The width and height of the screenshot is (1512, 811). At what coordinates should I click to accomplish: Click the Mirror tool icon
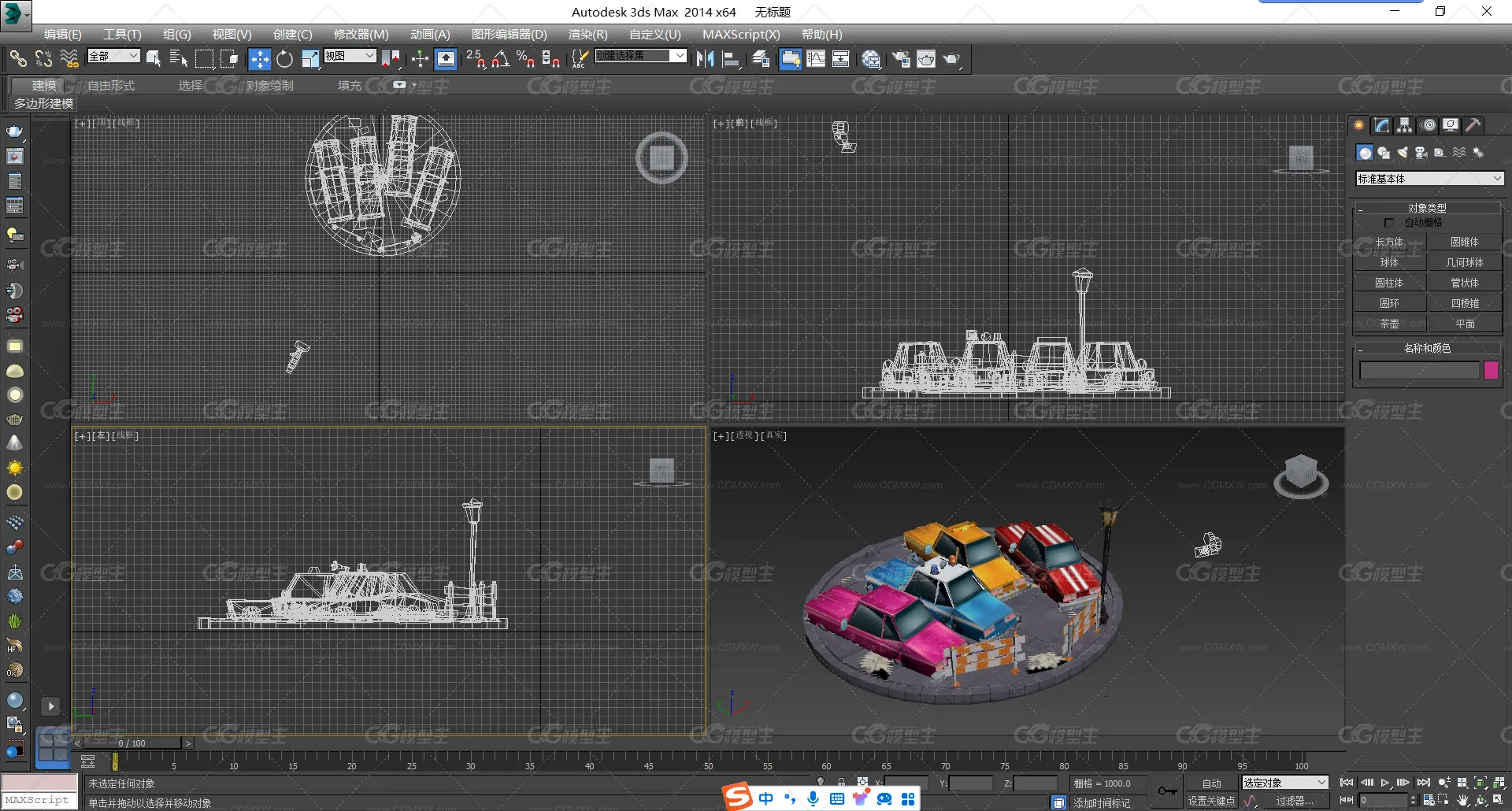point(705,59)
